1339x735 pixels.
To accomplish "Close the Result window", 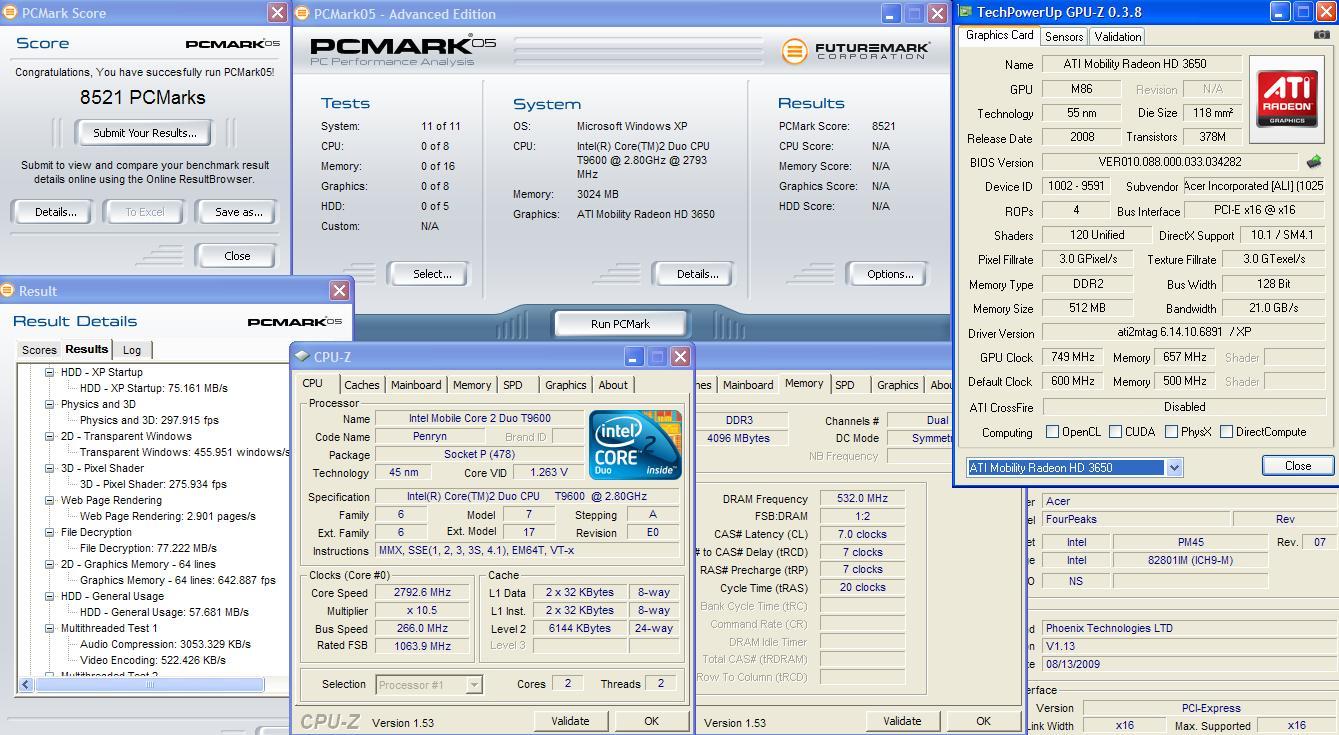I will click(339, 291).
